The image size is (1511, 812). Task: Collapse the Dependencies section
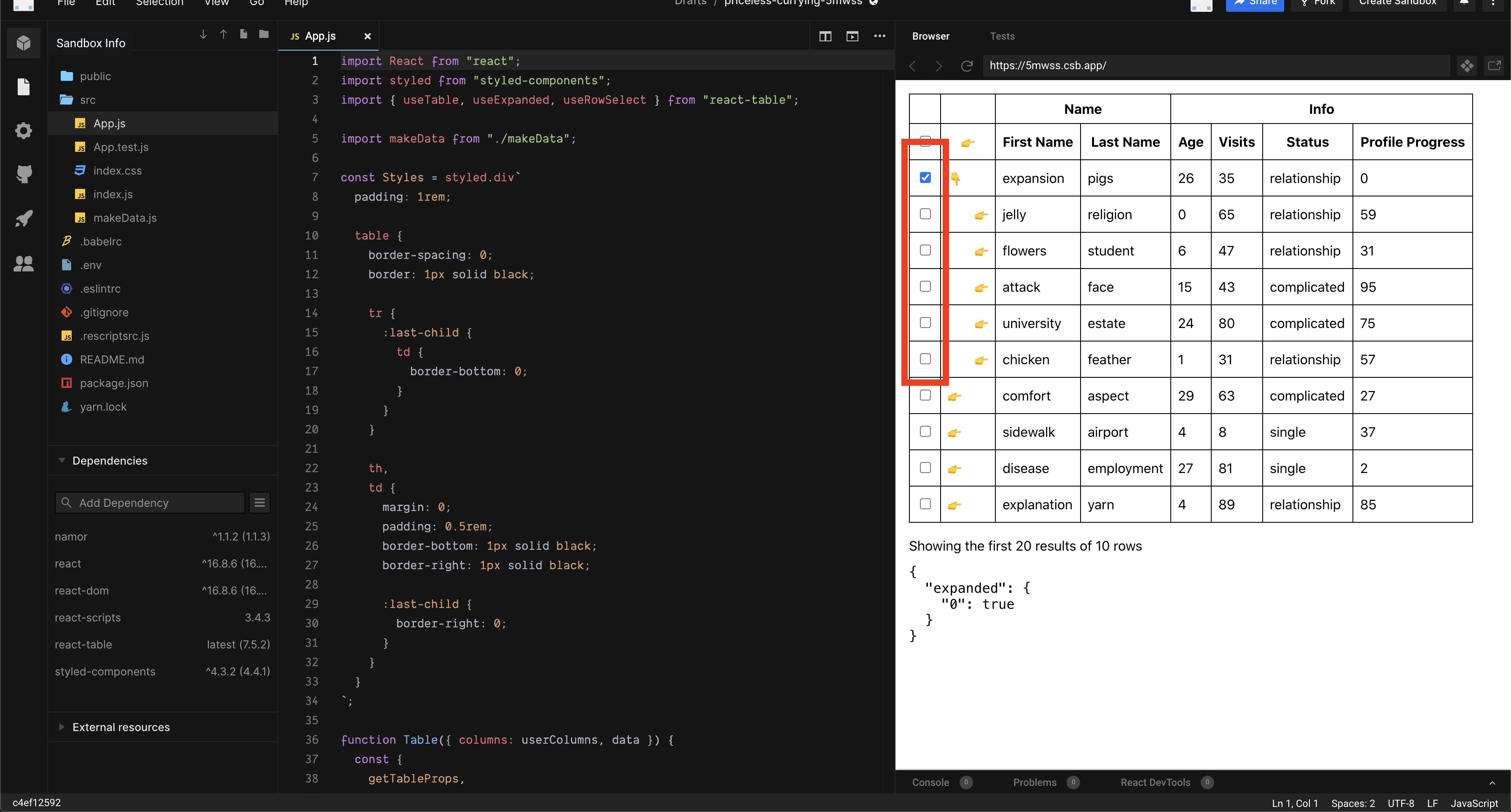tap(62, 460)
